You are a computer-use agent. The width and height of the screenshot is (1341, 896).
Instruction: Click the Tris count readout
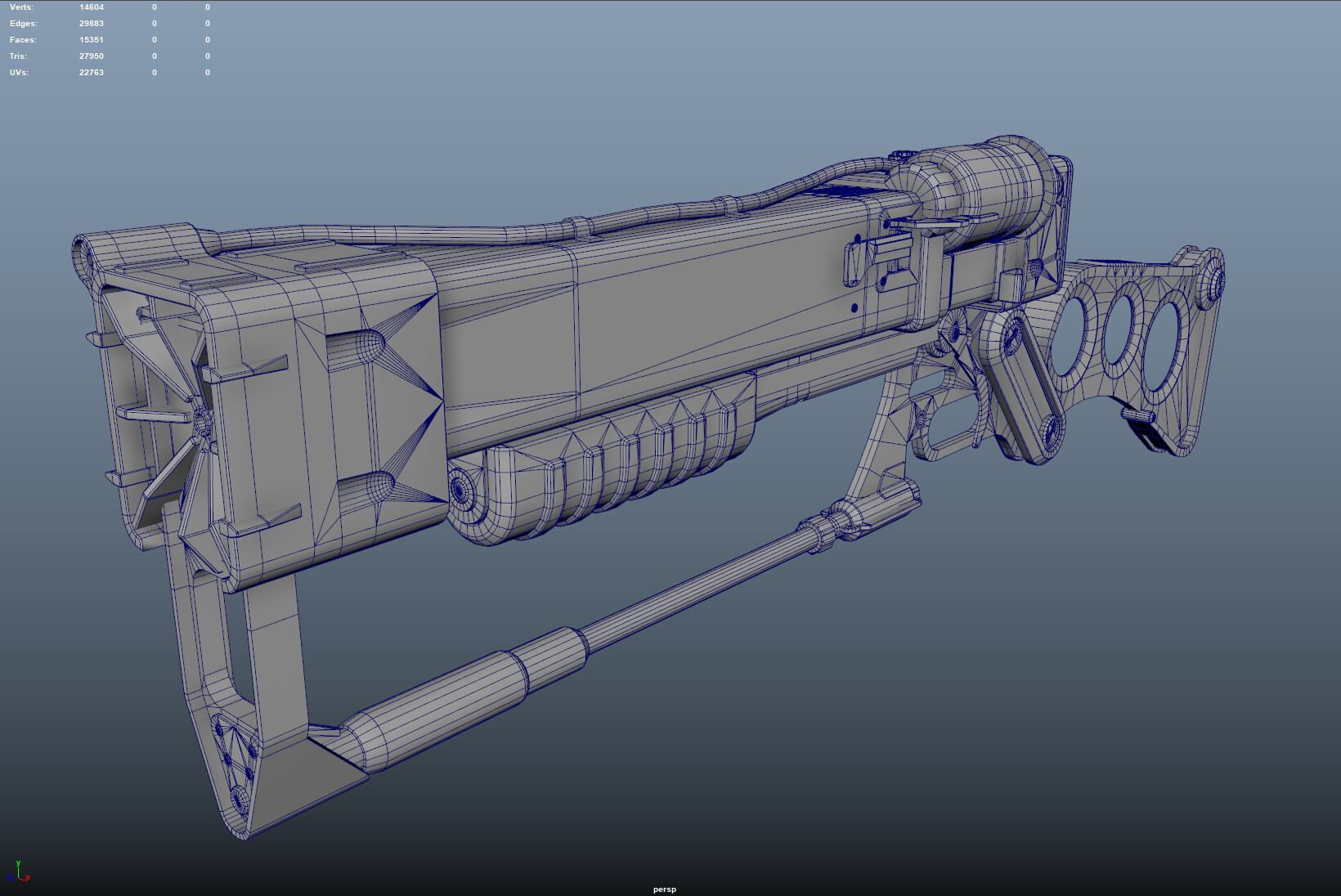tap(91, 56)
